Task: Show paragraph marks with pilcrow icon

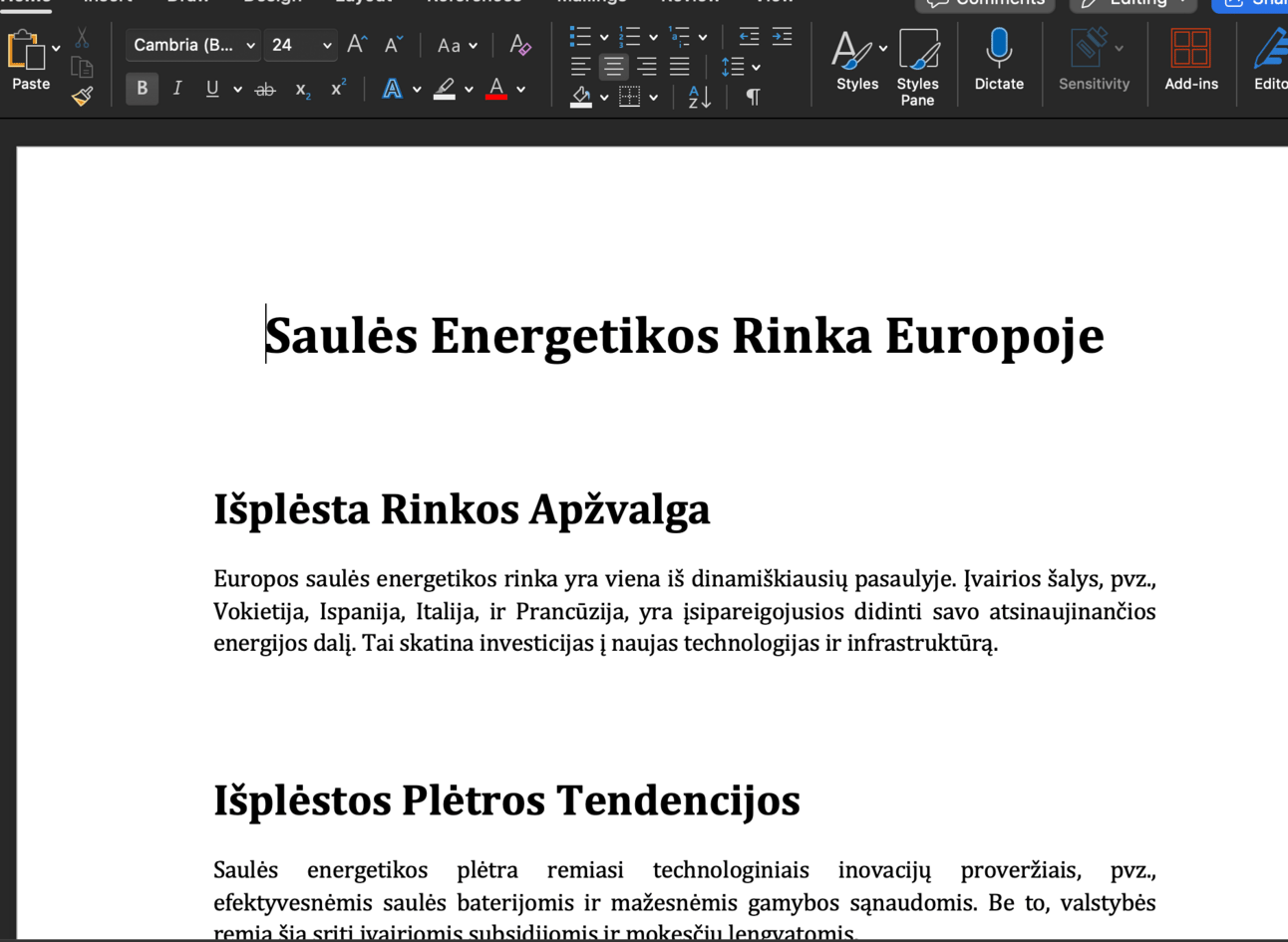Action: pos(753,97)
